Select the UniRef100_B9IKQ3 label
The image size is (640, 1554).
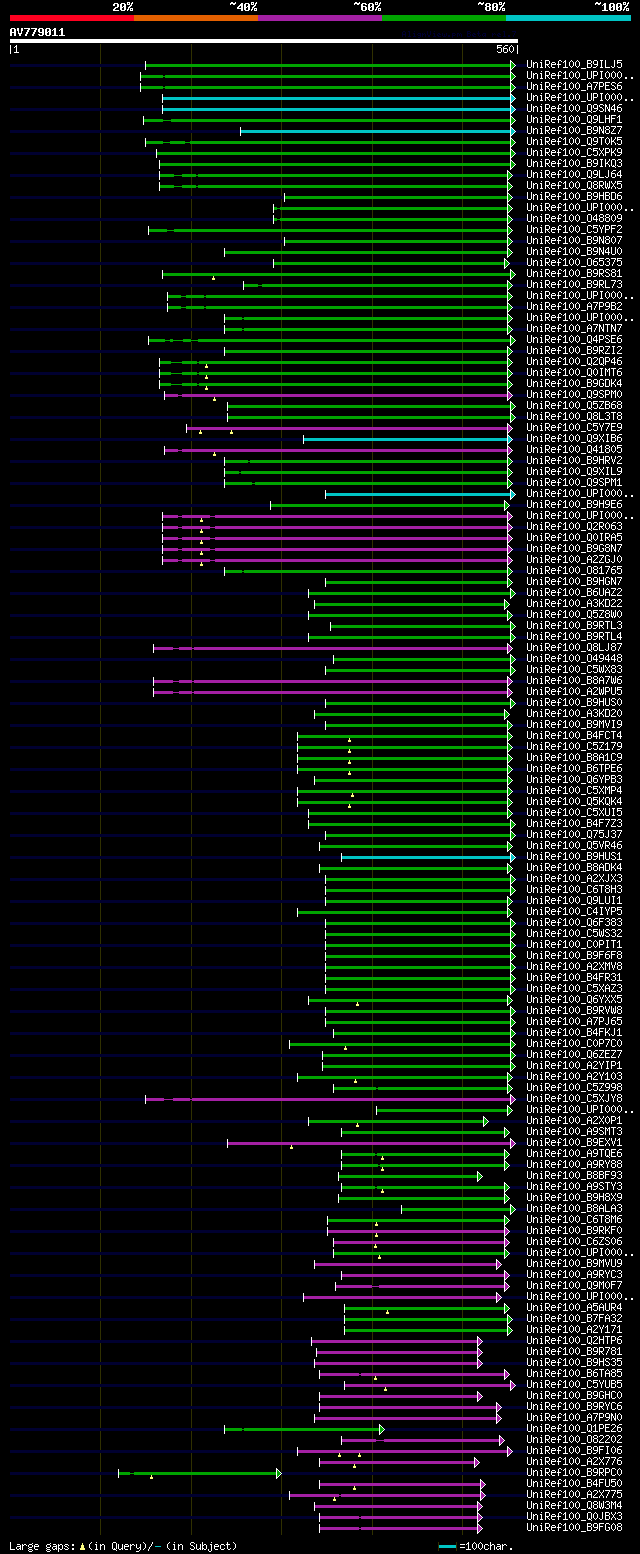(x=574, y=163)
